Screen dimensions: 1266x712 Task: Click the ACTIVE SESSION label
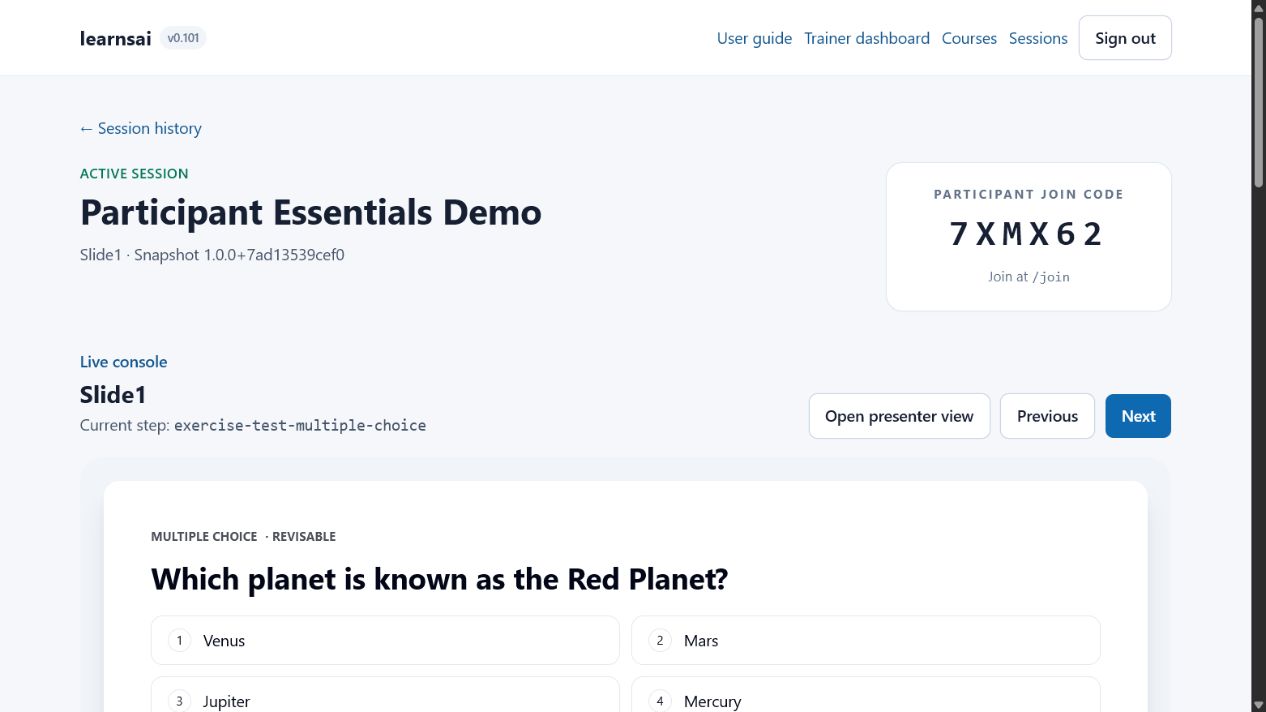pyautogui.click(x=134, y=173)
